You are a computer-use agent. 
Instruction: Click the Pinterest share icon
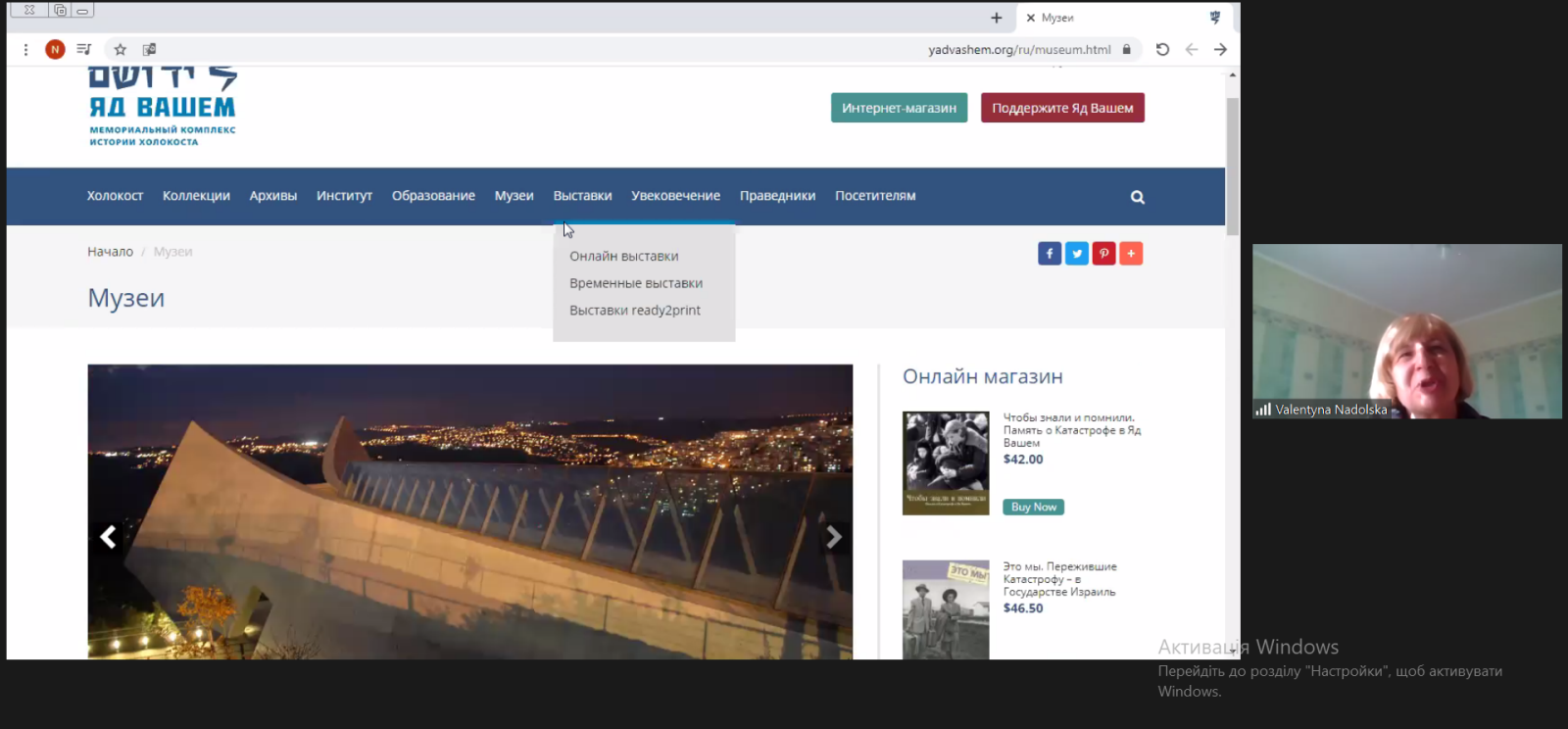(x=1103, y=254)
